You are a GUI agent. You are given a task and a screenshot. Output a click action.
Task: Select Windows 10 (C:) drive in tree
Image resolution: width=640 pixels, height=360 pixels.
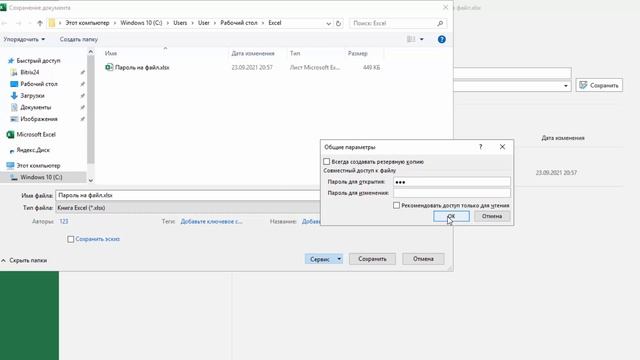tap(41, 177)
